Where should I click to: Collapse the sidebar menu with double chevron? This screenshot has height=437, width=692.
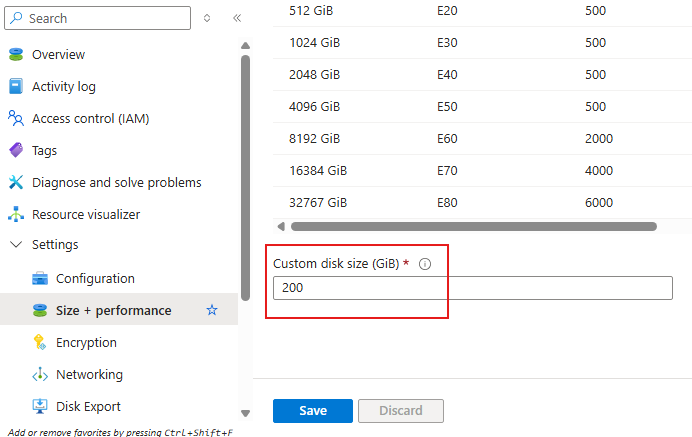pos(237,18)
